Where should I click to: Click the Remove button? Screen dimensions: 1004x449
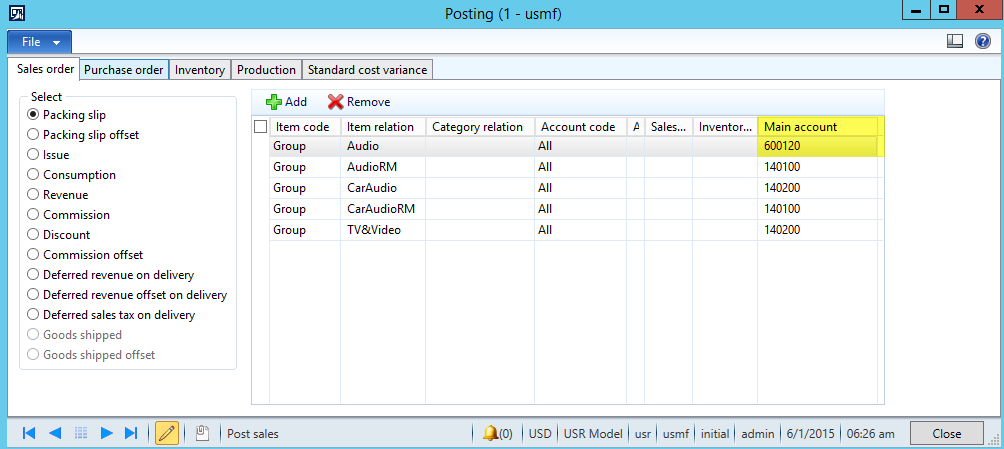(359, 102)
